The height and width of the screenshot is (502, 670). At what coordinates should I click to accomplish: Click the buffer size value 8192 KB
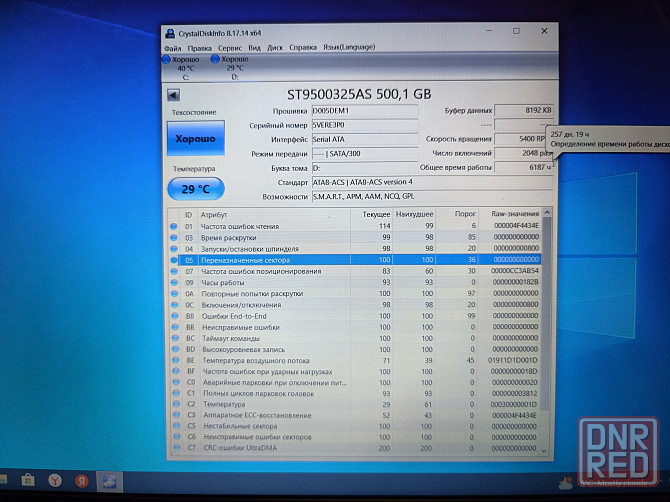(523, 110)
